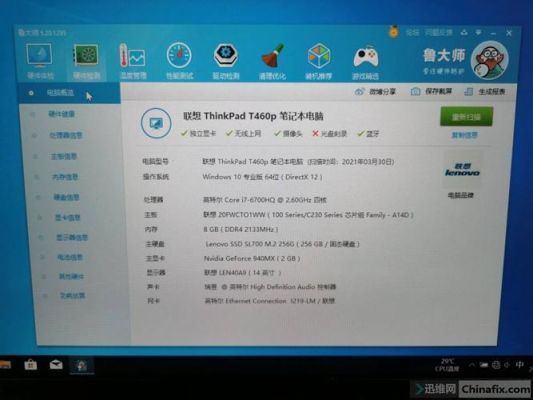Click the CPU temperature readout in taskbar

[x=447, y=365]
